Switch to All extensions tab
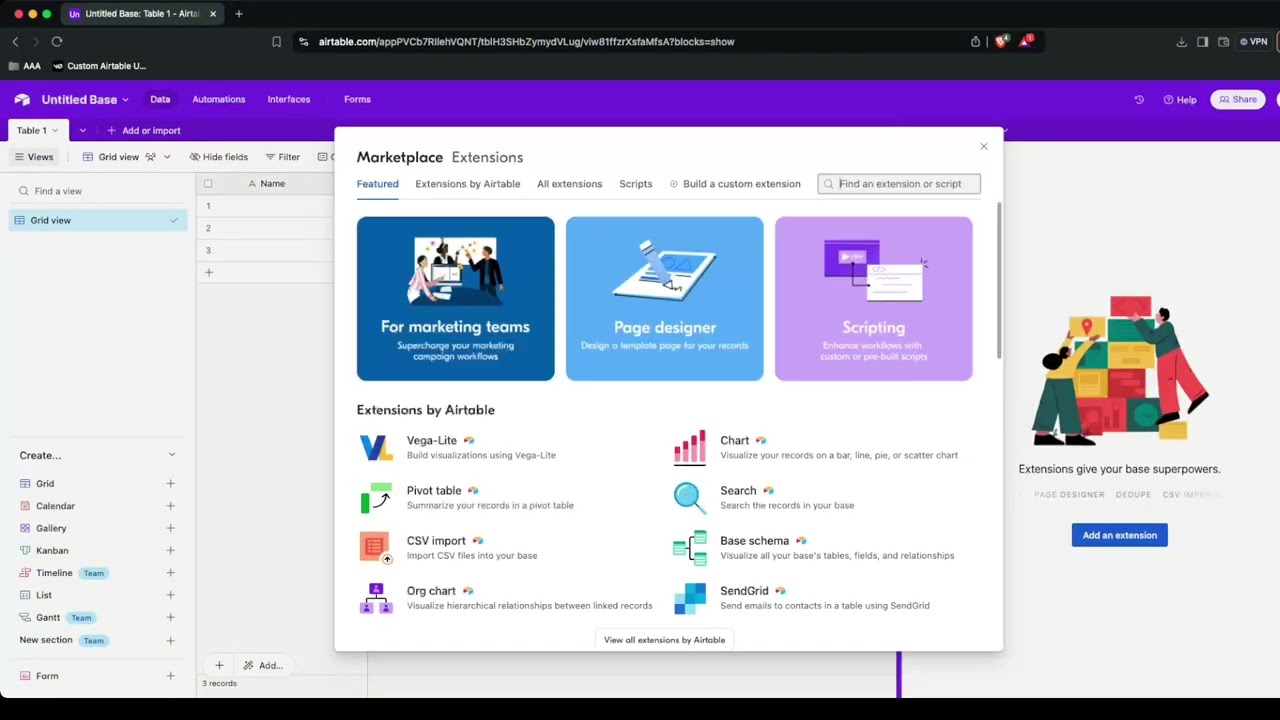This screenshot has width=1280, height=720. 569,184
